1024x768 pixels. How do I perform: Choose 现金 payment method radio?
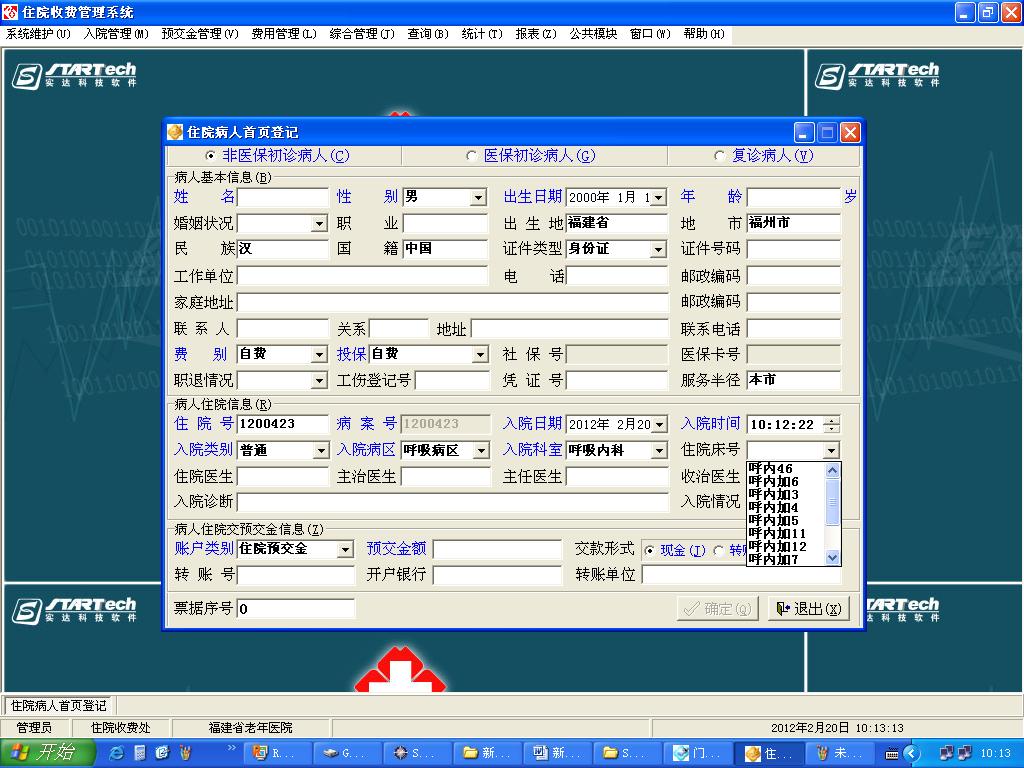(649, 551)
